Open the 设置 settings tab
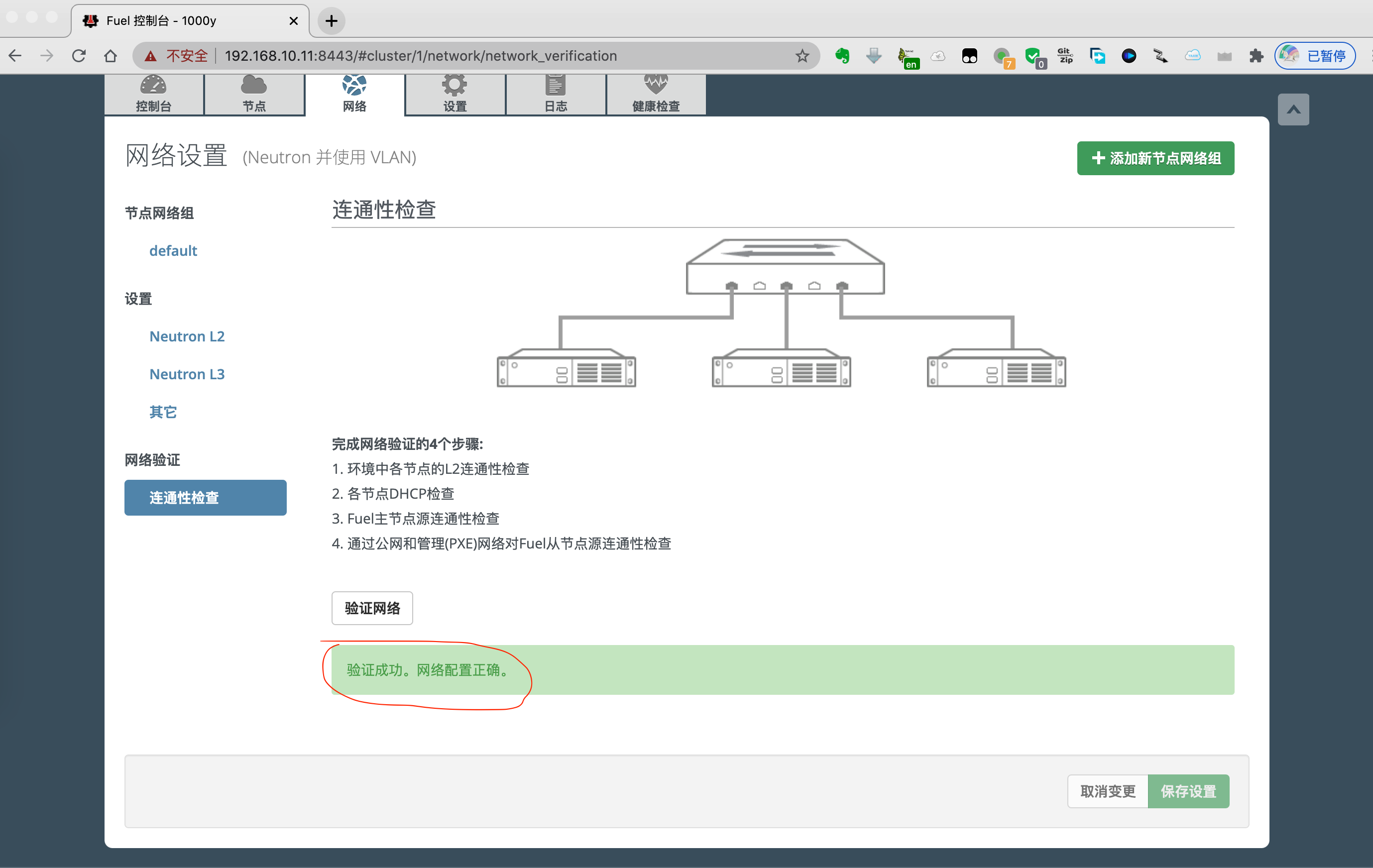 click(455, 95)
